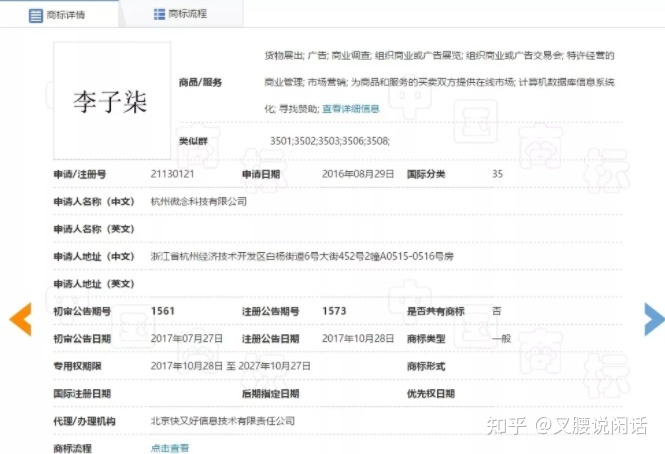Click the 申请人地址（英文） label
665x454 pixels.
click(x=94, y=284)
